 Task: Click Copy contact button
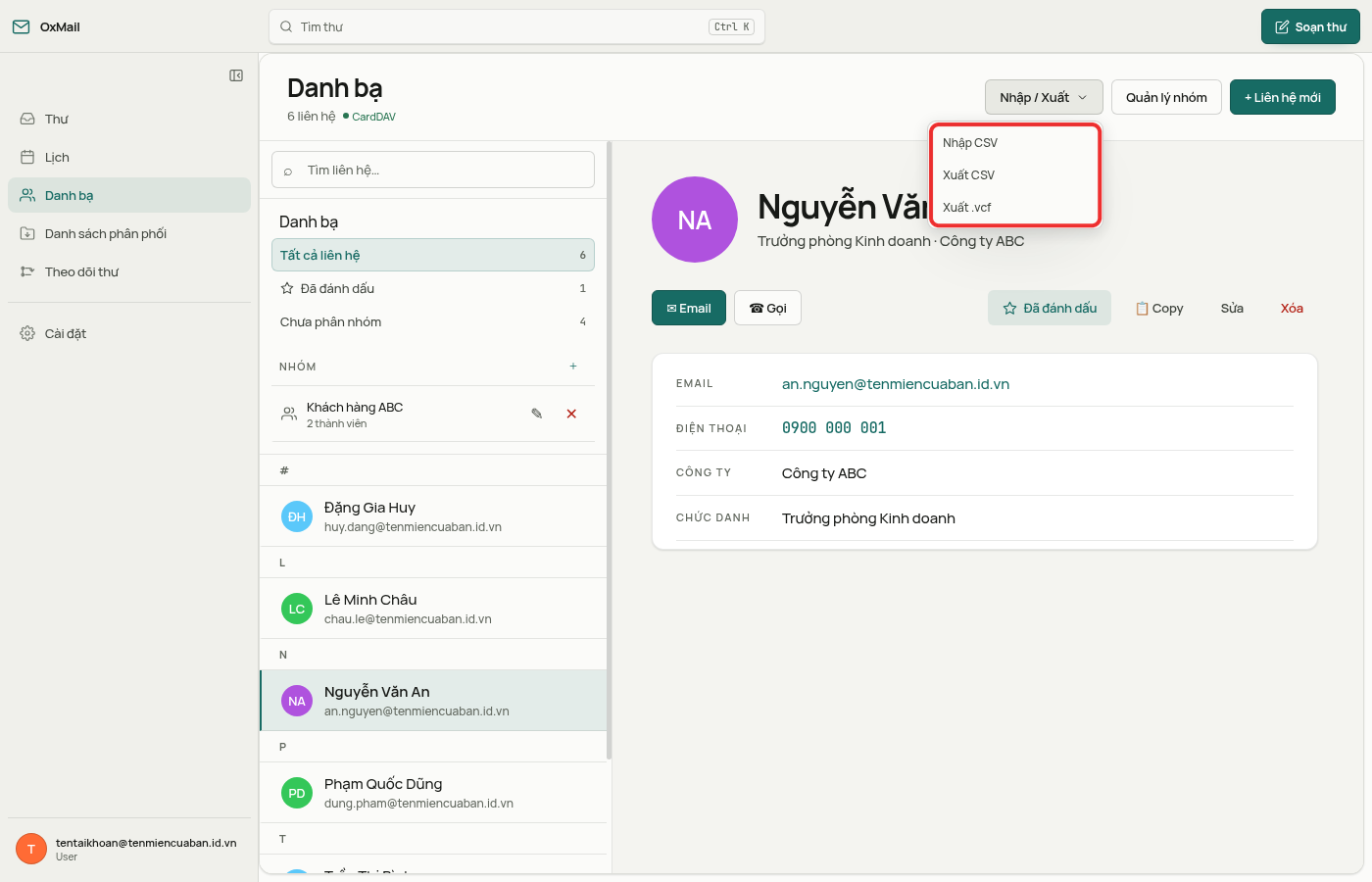(1159, 308)
